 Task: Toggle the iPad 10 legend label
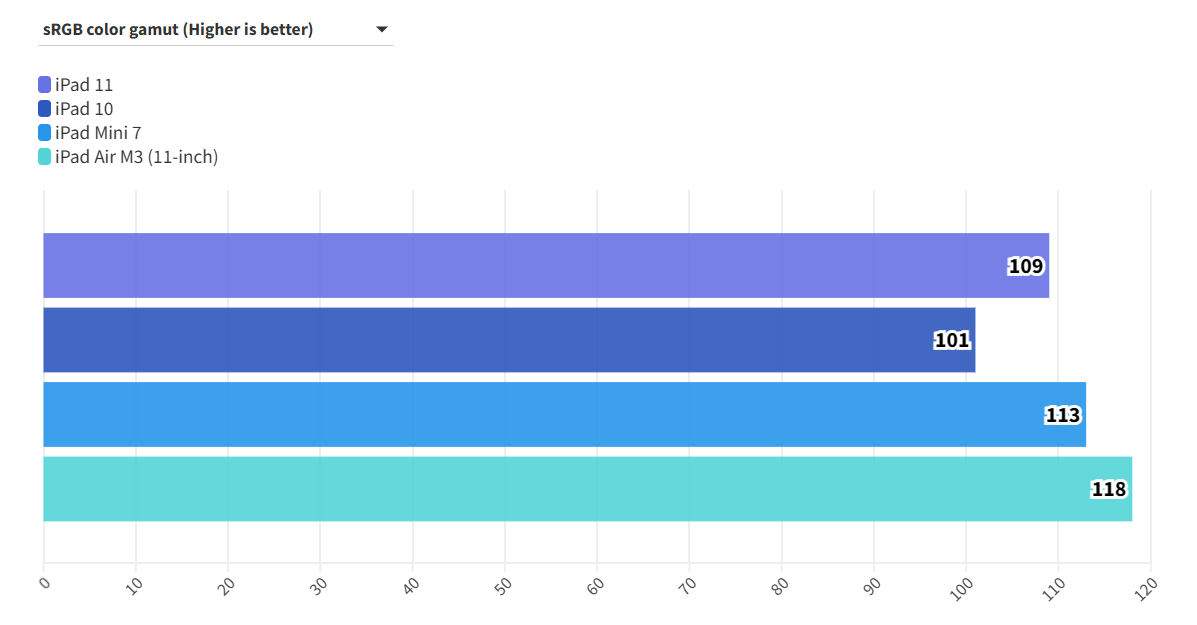(84, 109)
